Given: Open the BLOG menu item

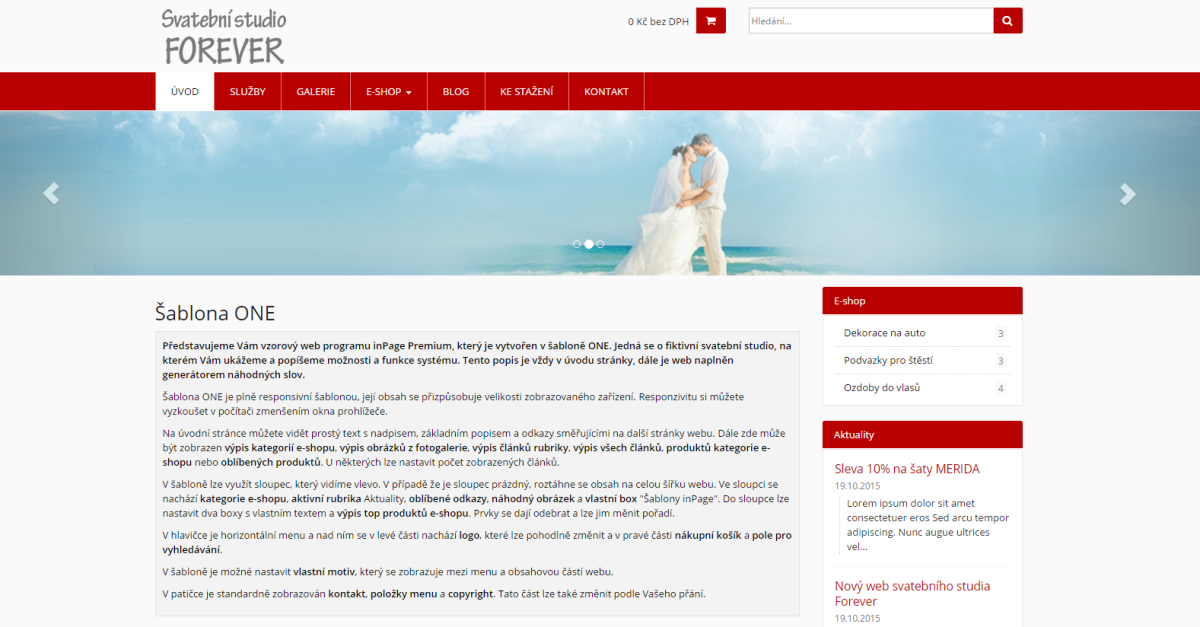Looking at the screenshot, I should click(x=455, y=92).
